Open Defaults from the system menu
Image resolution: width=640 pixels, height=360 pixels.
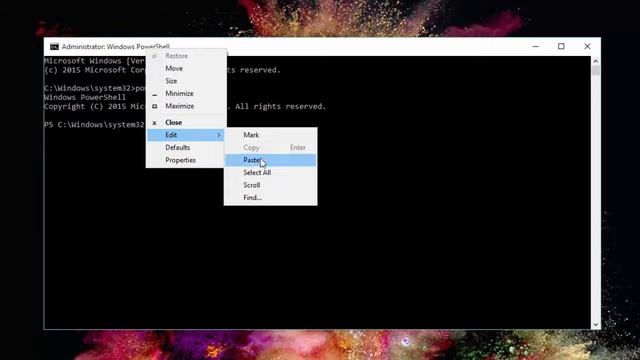pyautogui.click(x=186, y=147)
